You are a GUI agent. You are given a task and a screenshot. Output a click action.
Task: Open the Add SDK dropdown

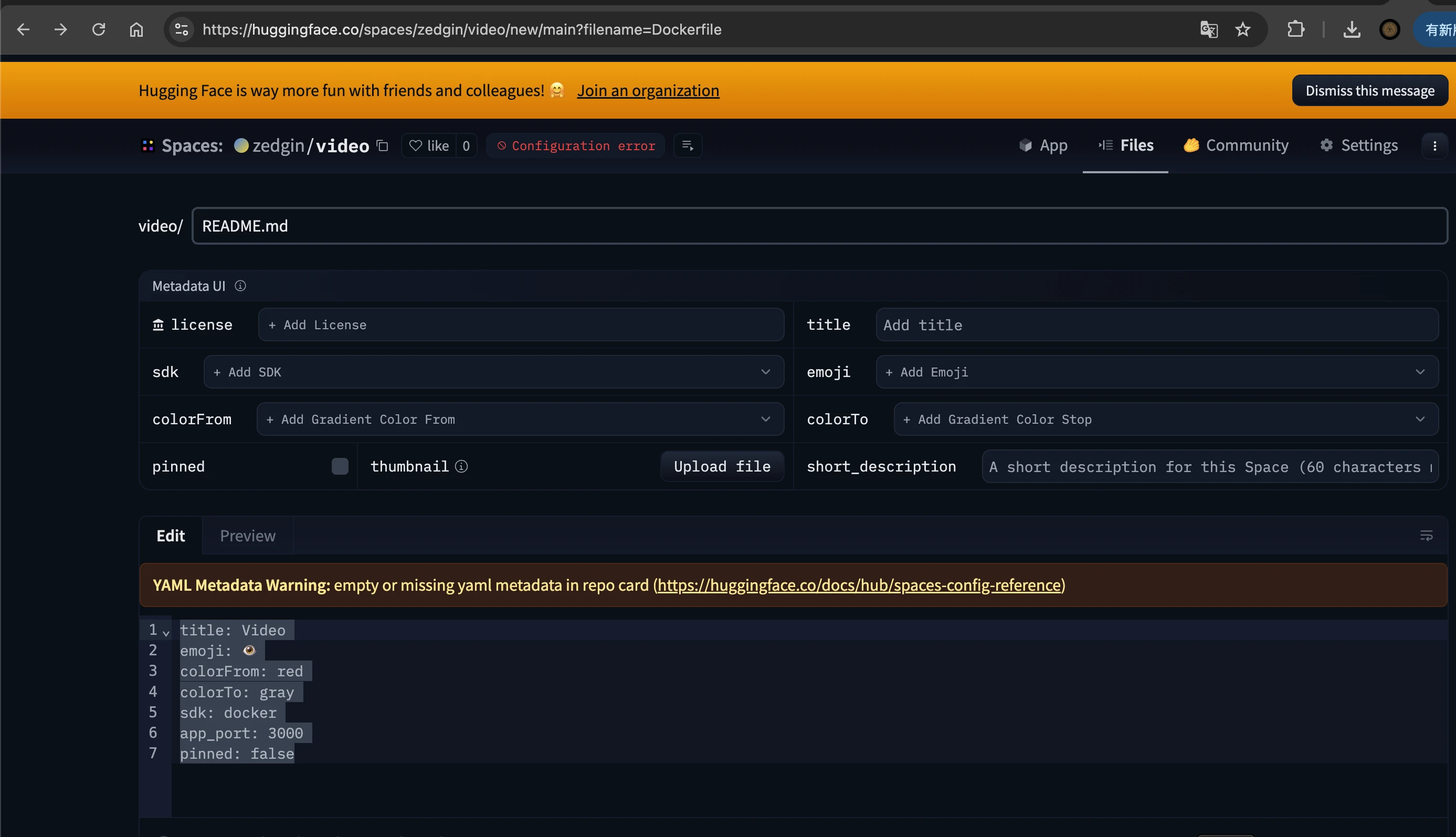pos(493,372)
